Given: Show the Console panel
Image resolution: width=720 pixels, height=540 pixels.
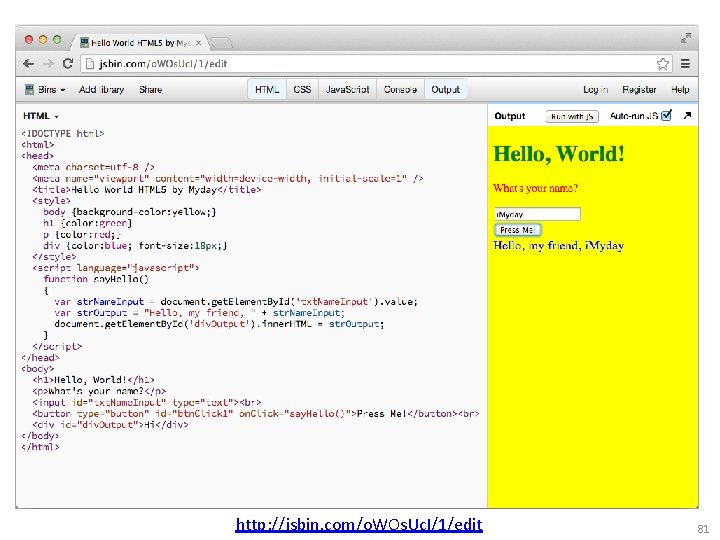Looking at the screenshot, I should tap(400, 90).
